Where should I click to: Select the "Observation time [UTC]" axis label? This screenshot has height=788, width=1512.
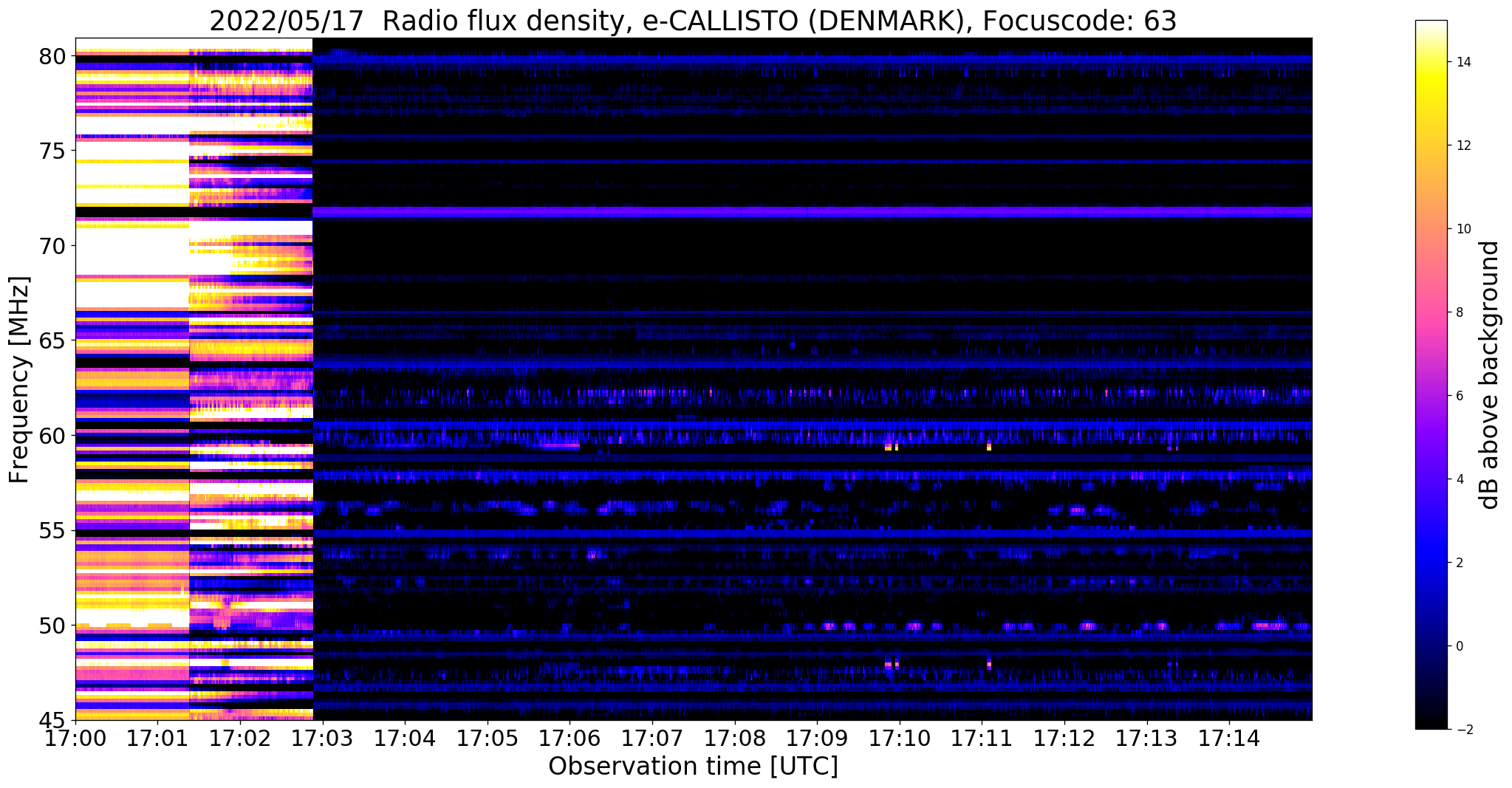coord(693,766)
